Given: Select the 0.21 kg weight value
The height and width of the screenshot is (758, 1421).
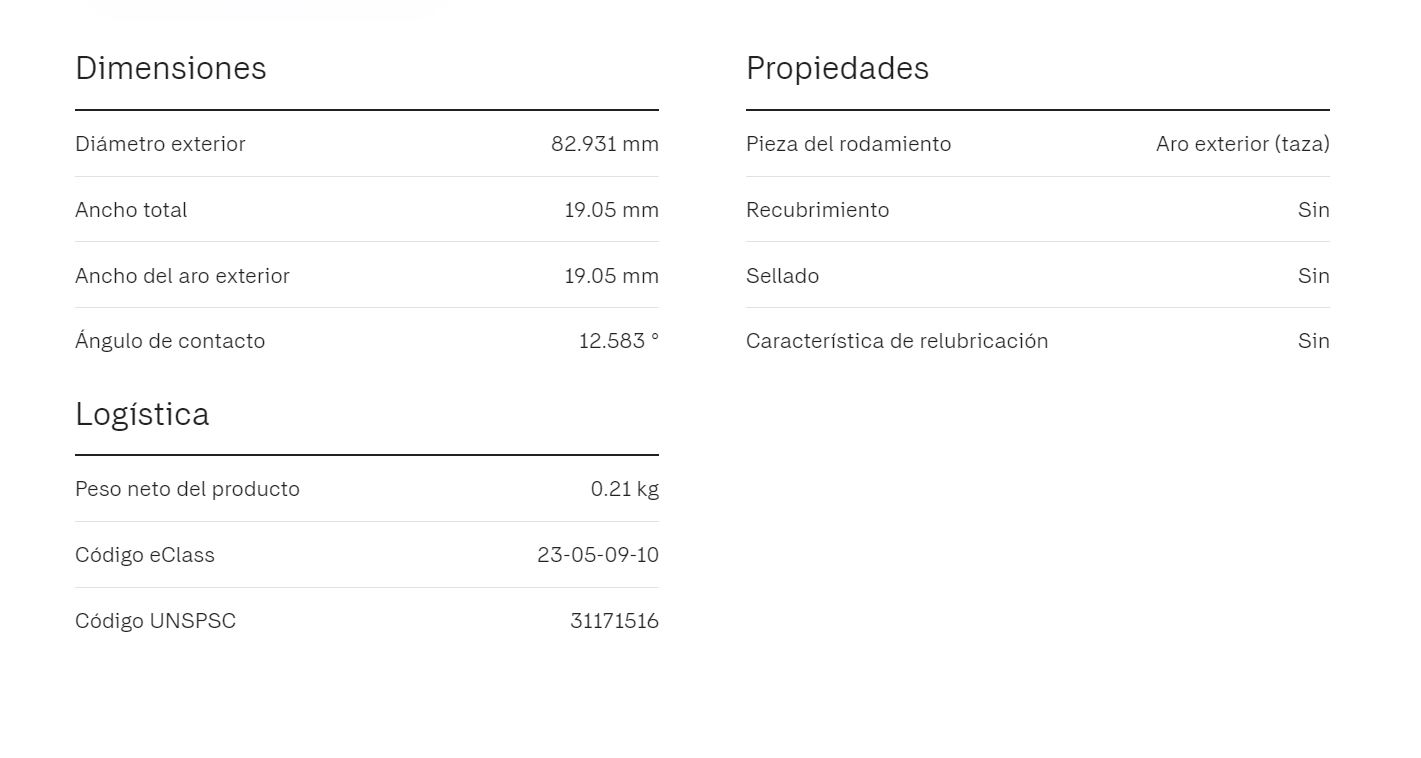Looking at the screenshot, I should [624, 489].
